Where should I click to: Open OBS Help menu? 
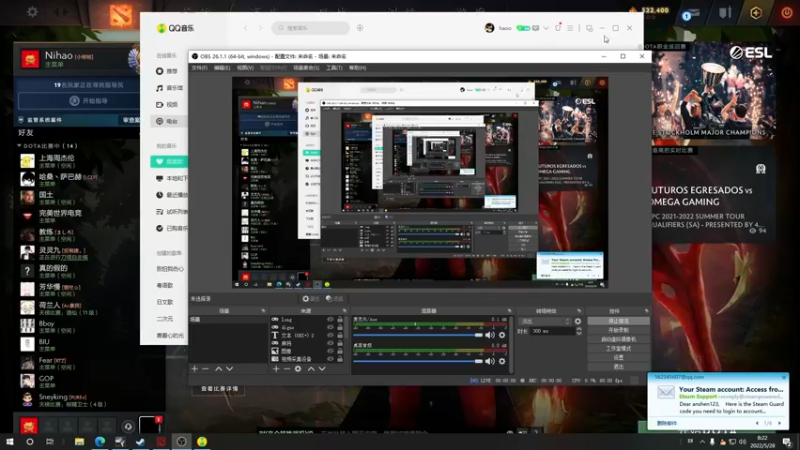point(357,68)
